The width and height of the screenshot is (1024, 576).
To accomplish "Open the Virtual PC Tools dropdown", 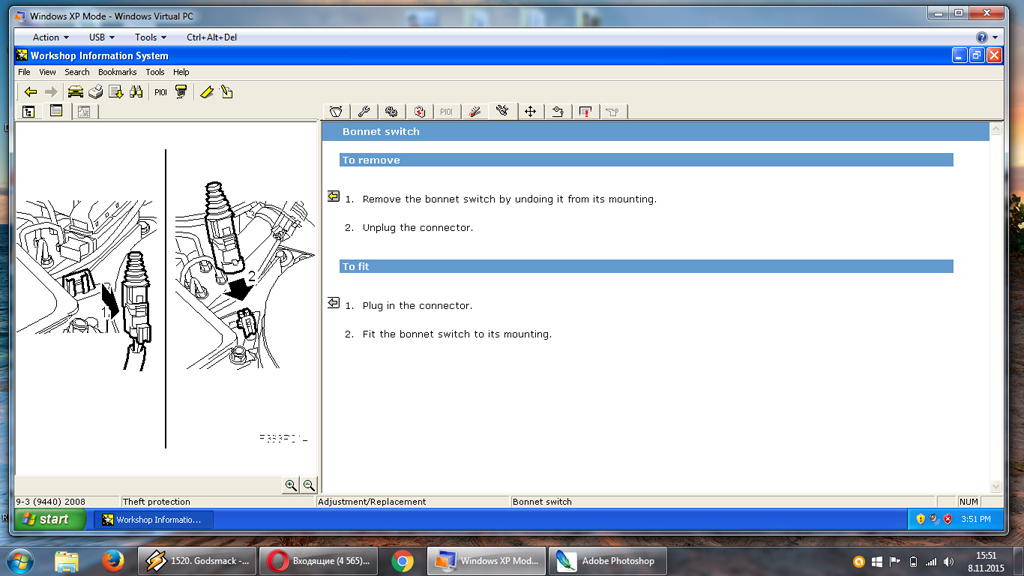I will click(150, 37).
